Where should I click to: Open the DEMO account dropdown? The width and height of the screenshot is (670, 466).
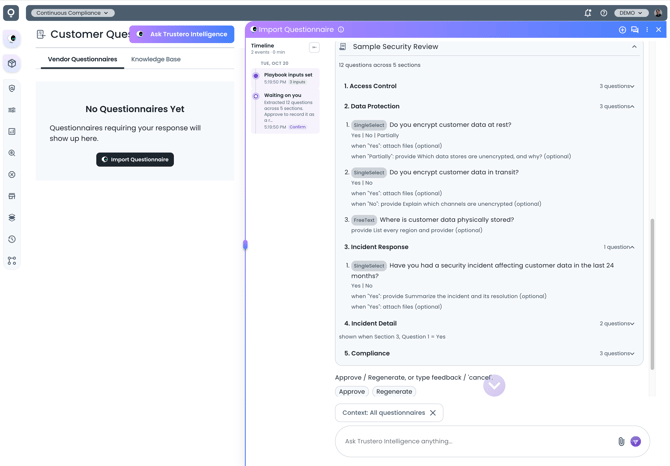[x=631, y=13]
